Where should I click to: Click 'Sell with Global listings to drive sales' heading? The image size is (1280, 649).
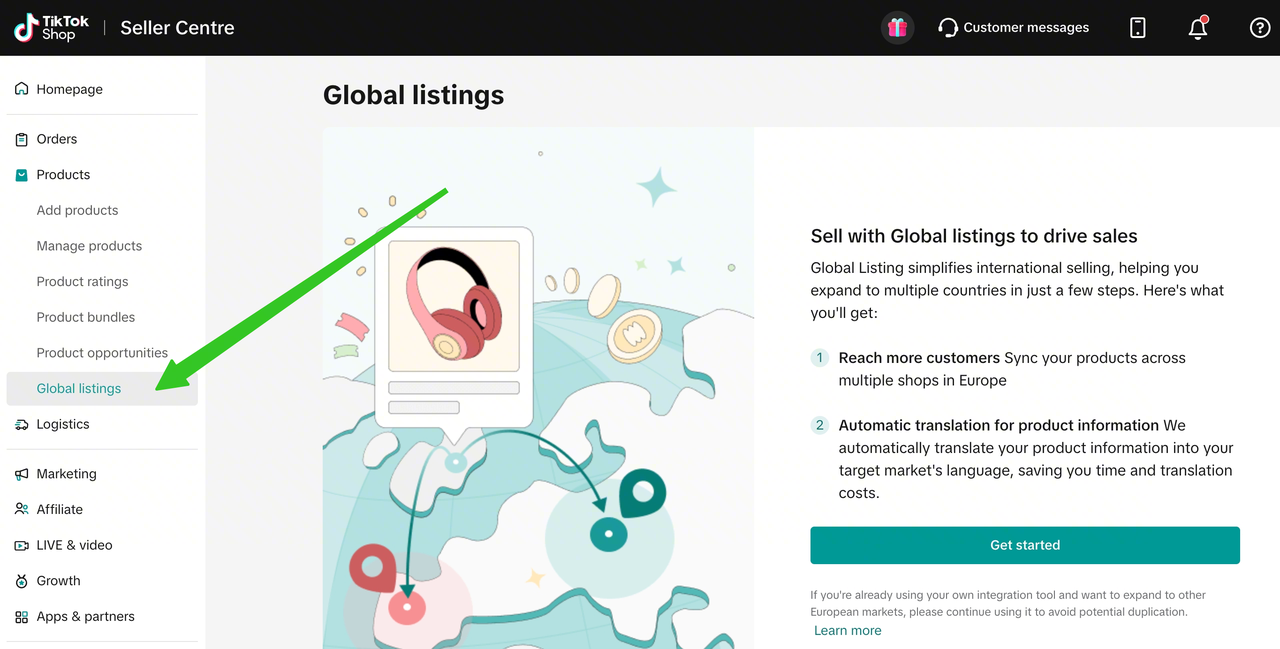click(x=974, y=236)
